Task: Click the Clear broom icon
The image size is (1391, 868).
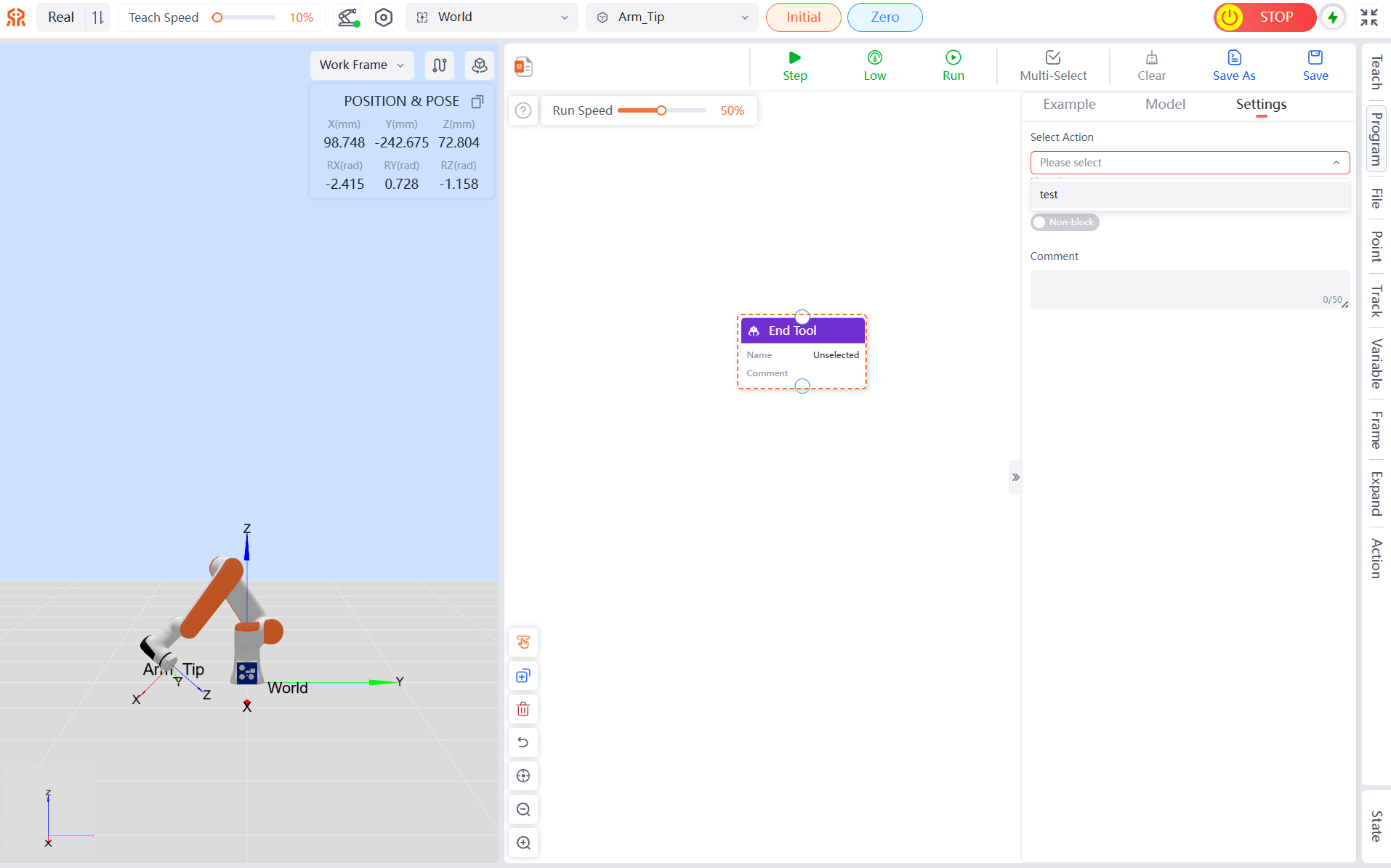Action: [1151, 65]
